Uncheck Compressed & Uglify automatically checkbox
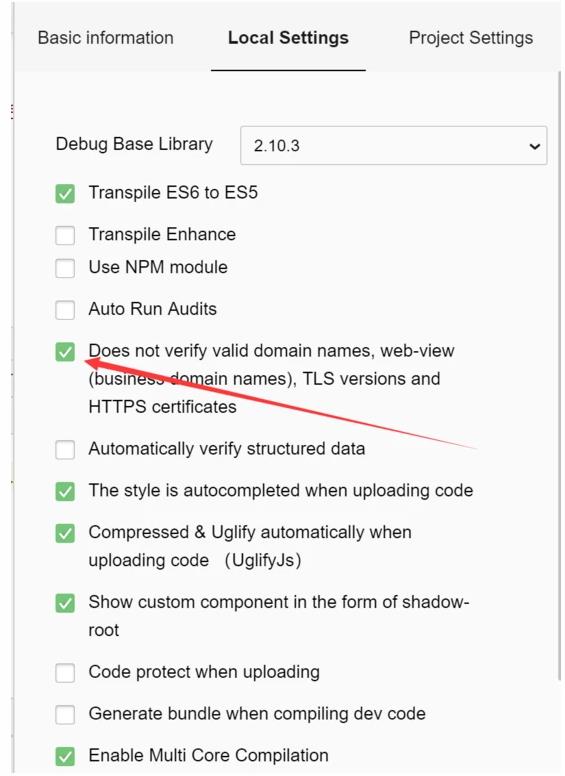 point(65,534)
